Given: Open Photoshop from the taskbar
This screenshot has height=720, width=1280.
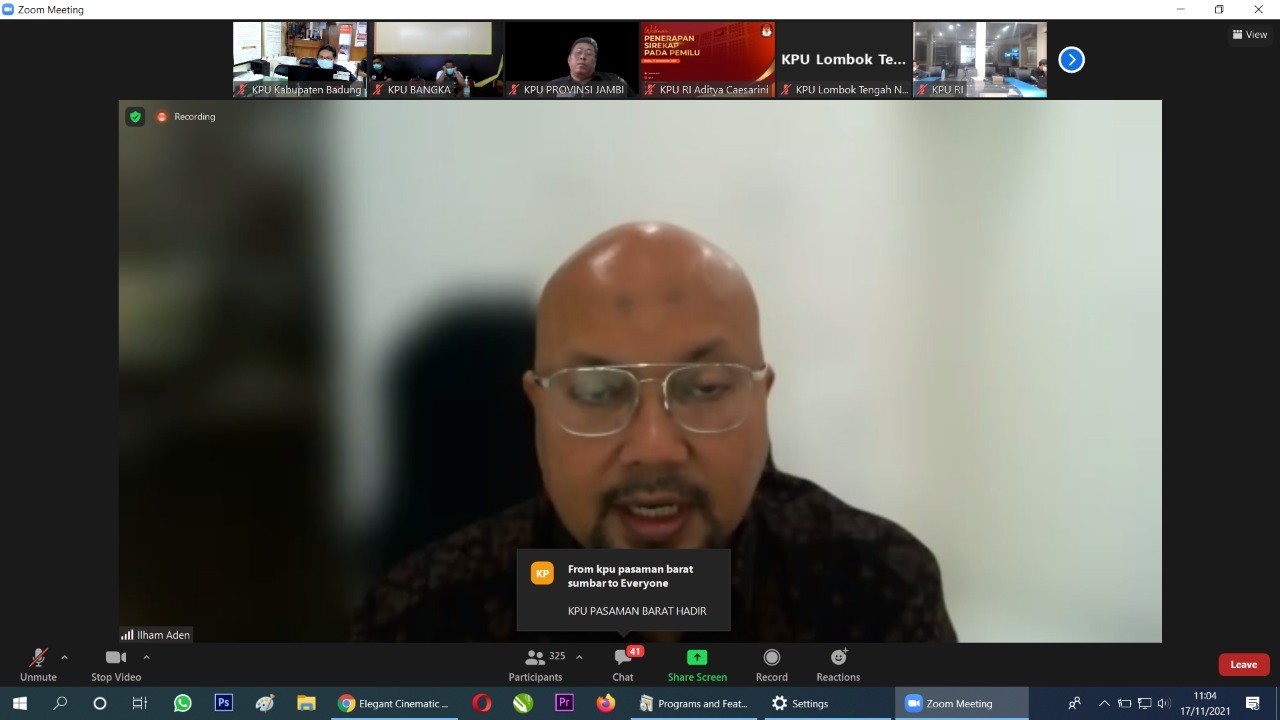Looking at the screenshot, I should [223, 703].
